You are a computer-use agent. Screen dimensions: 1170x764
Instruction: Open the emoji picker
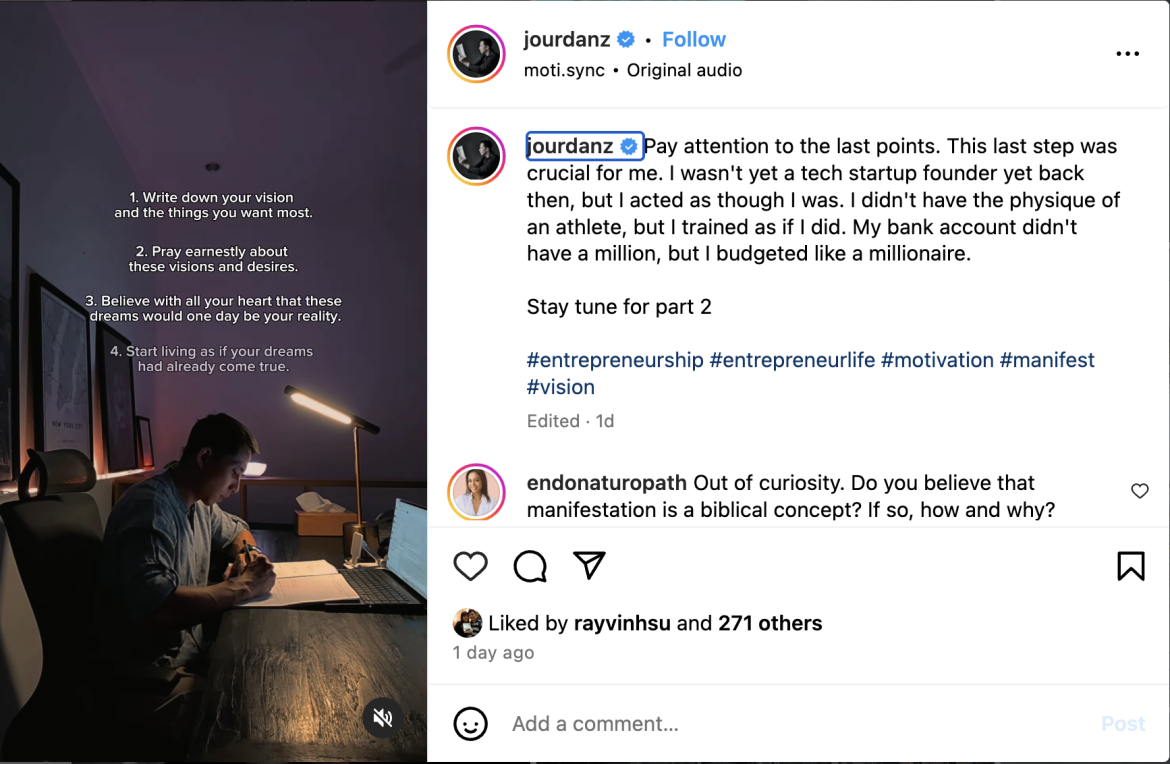470,723
